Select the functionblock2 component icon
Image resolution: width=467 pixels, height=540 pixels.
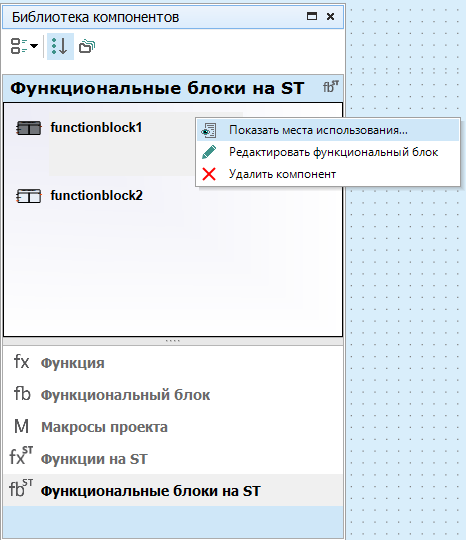tap(29, 196)
